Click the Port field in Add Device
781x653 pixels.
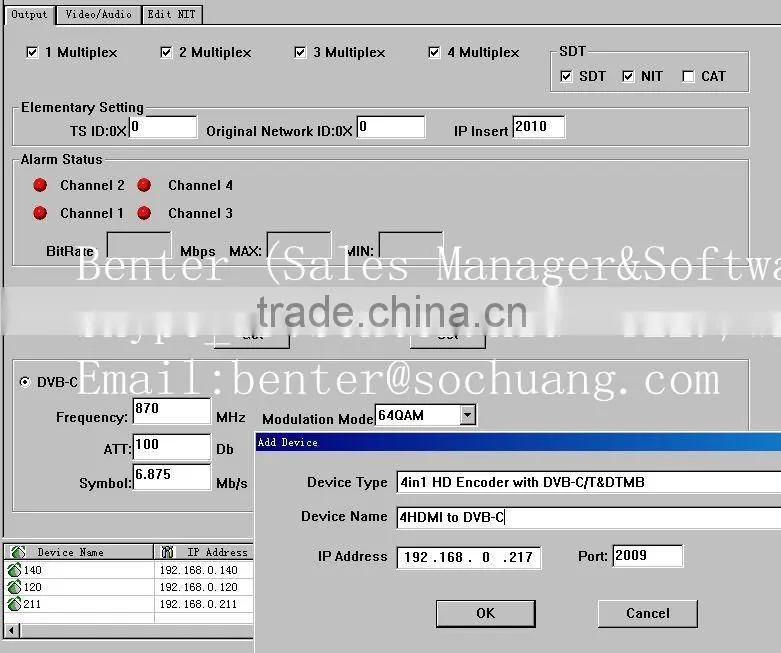pos(648,556)
